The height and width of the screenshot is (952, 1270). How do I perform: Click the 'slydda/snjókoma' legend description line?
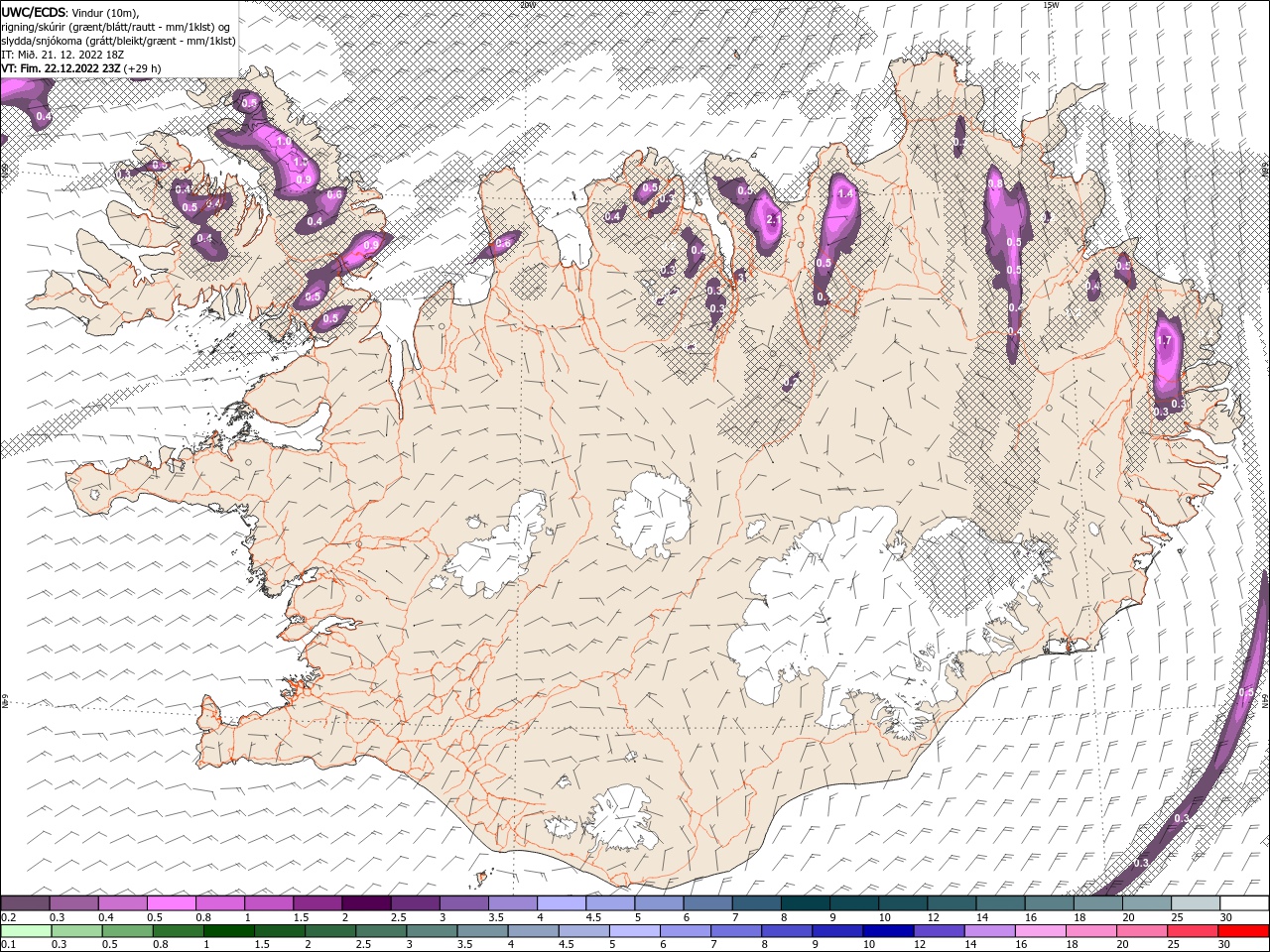point(118,41)
